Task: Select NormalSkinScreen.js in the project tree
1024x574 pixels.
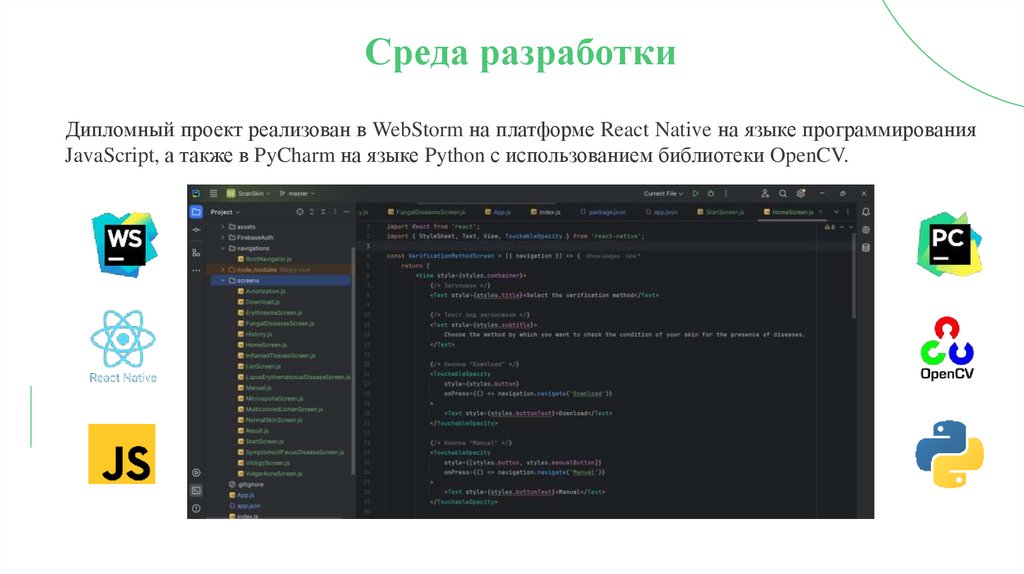Action: pyautogui.click(x=270, y=420)
